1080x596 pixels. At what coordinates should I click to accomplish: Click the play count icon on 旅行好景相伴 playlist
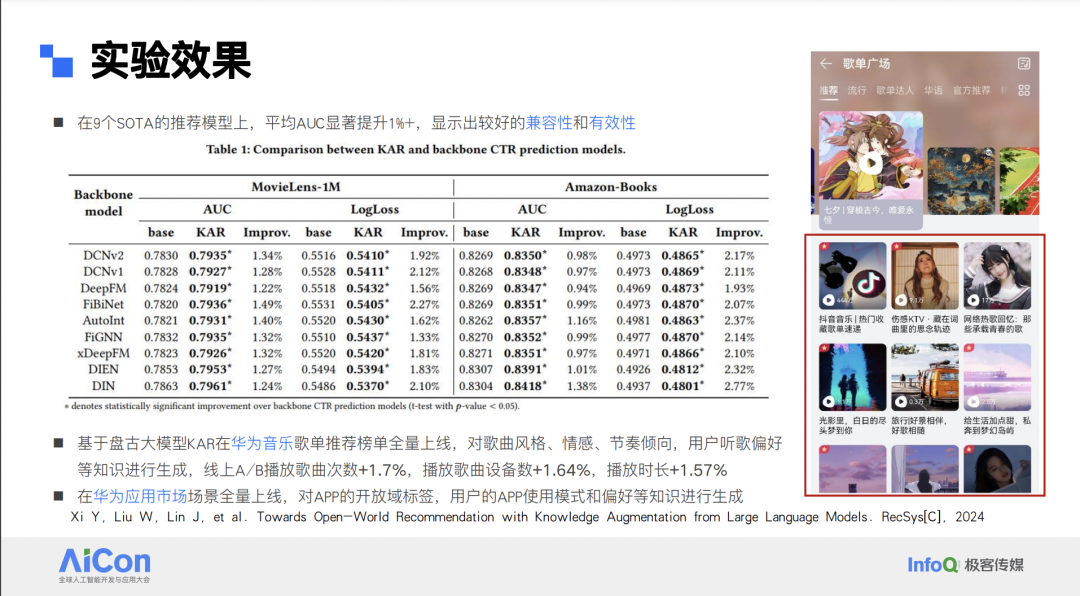point(901,400)
